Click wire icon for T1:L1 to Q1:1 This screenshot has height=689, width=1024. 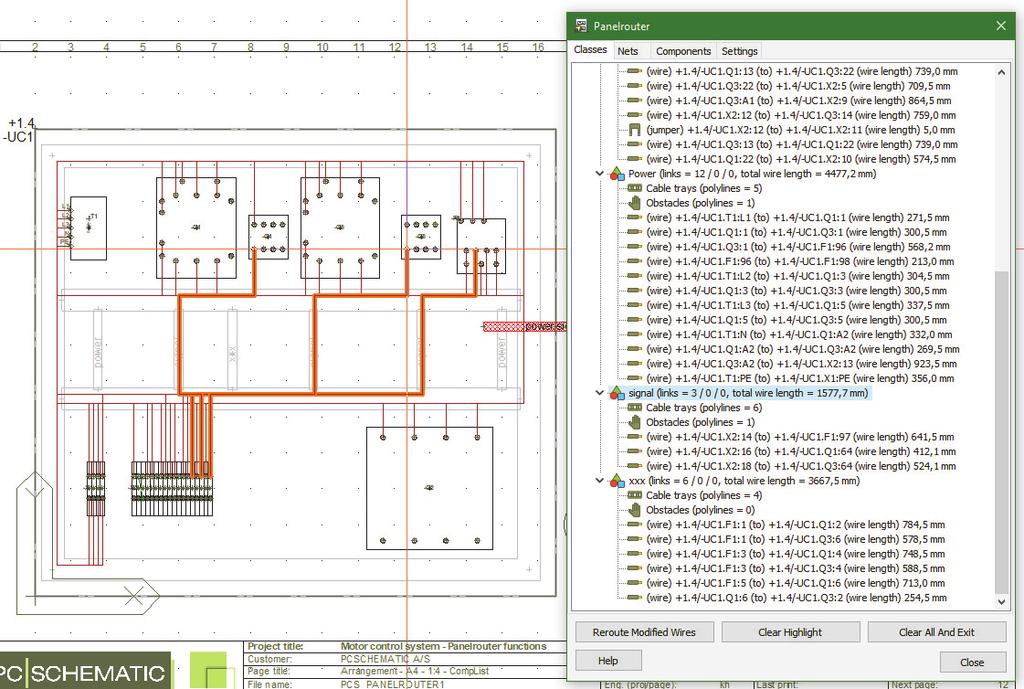(x=634, y=217)
